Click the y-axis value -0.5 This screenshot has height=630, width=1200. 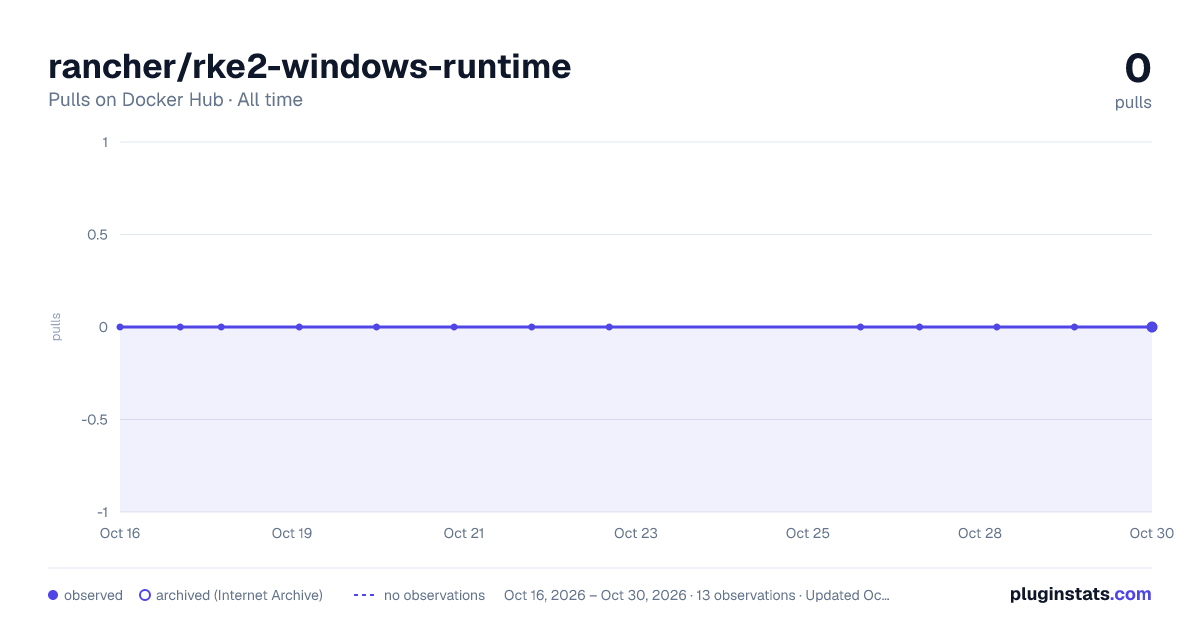pos(95,420)
